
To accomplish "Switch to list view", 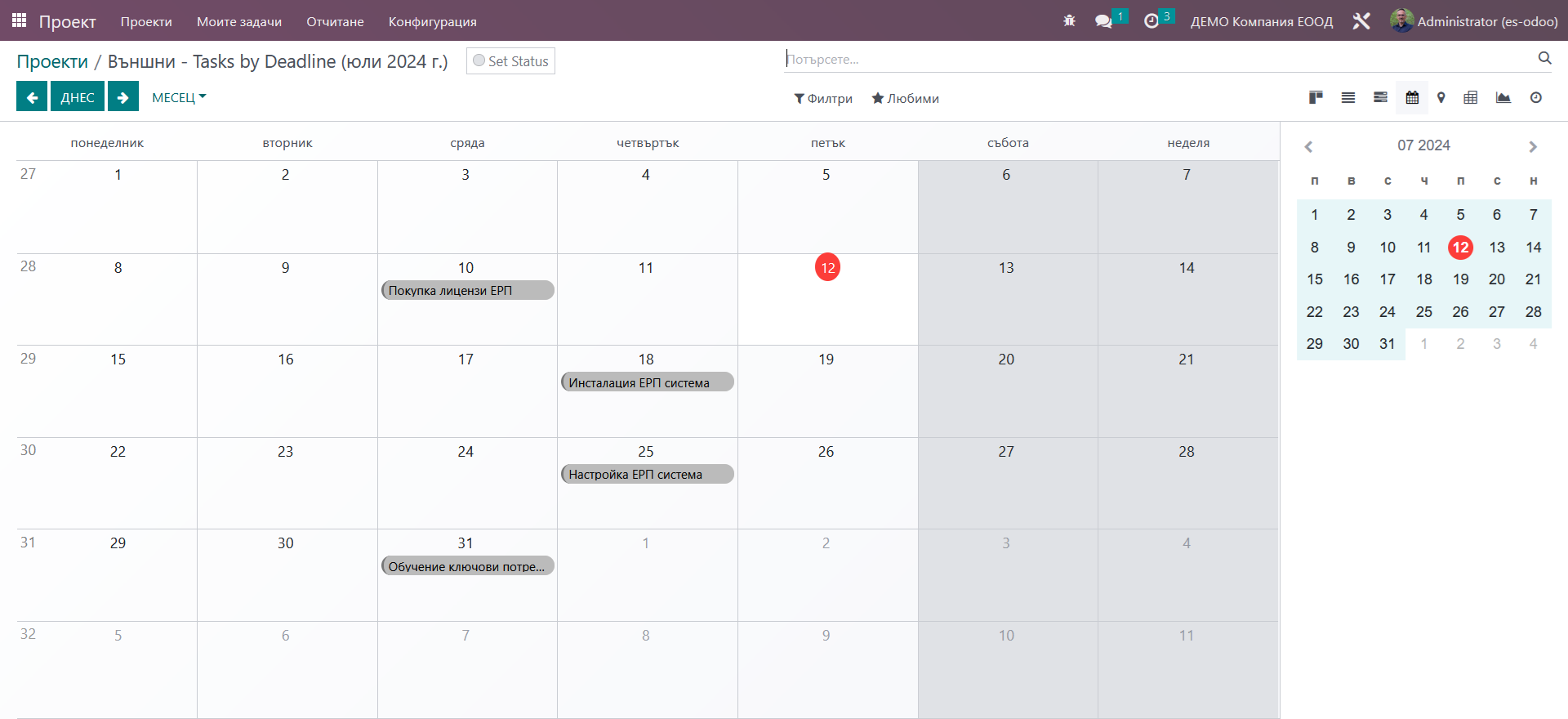I will pyautogui.click(x=1348, y=98).
